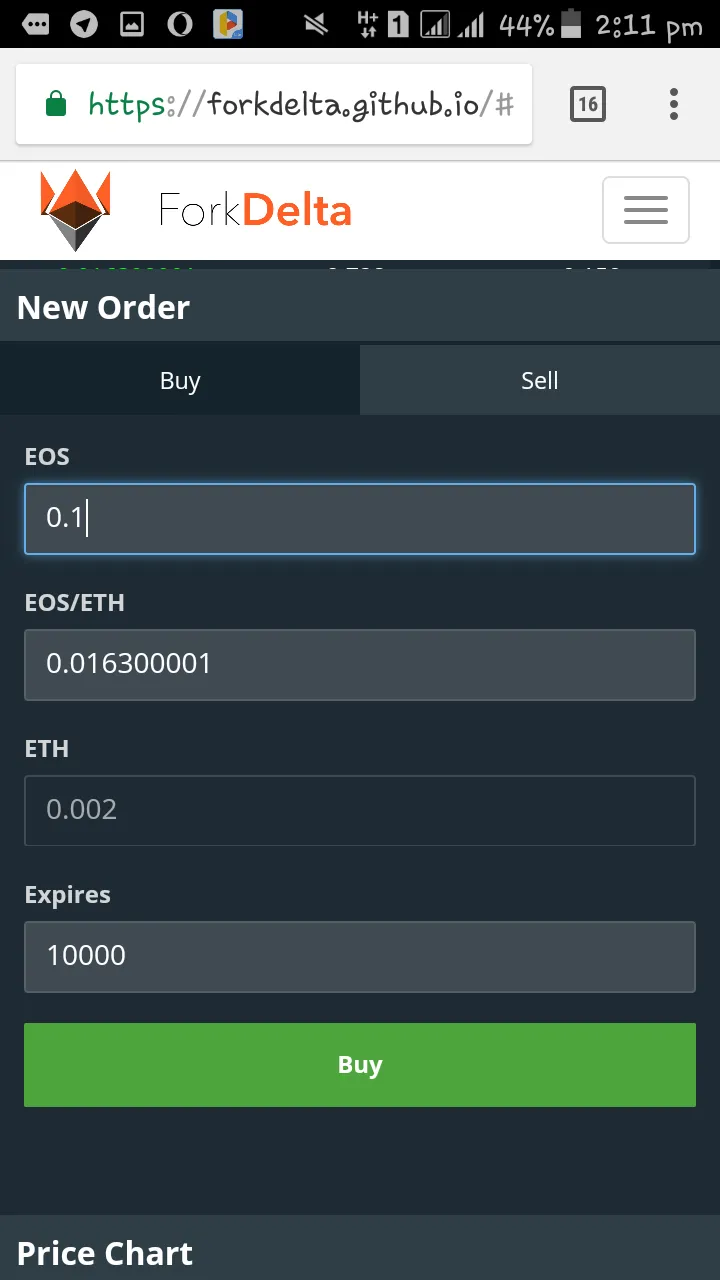Open the hamburger navigation menu
720x1280 pixels.
tap(646, 210)
